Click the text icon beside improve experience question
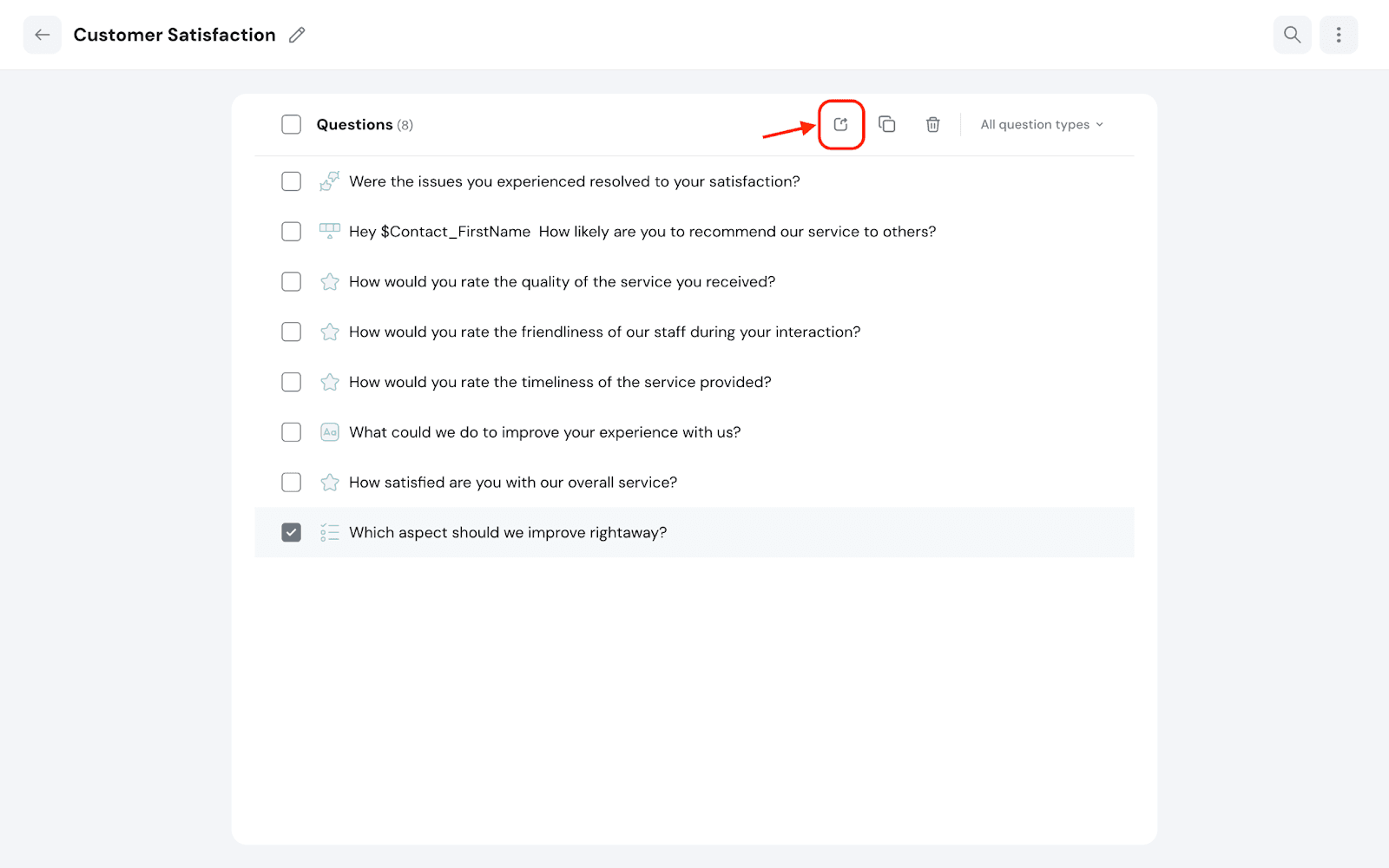The height and width of the screenshot is (868, 1389). click(329, 432)
